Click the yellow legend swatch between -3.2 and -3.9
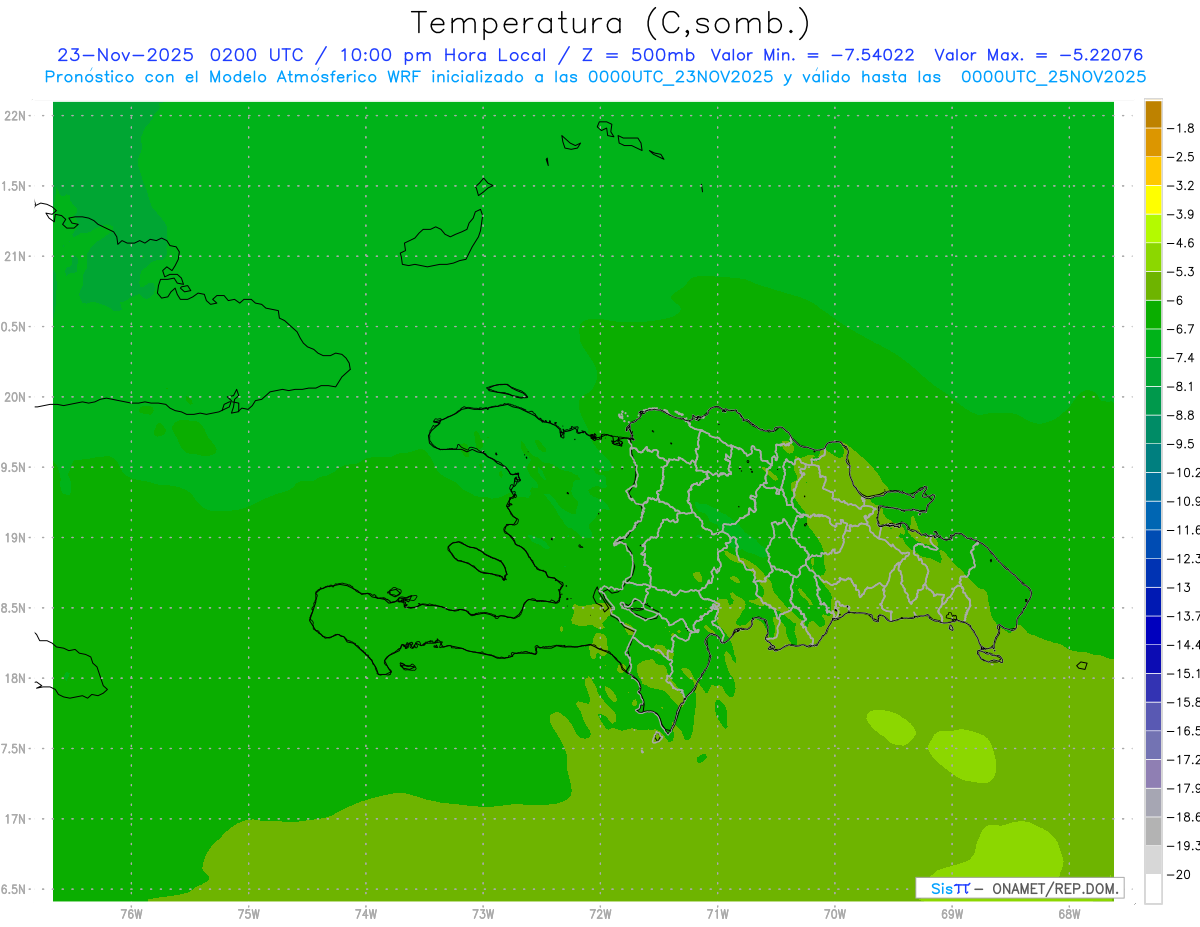Image resolution: width=1200 pixels, height=927 pixels. (x=1153, y=199)
